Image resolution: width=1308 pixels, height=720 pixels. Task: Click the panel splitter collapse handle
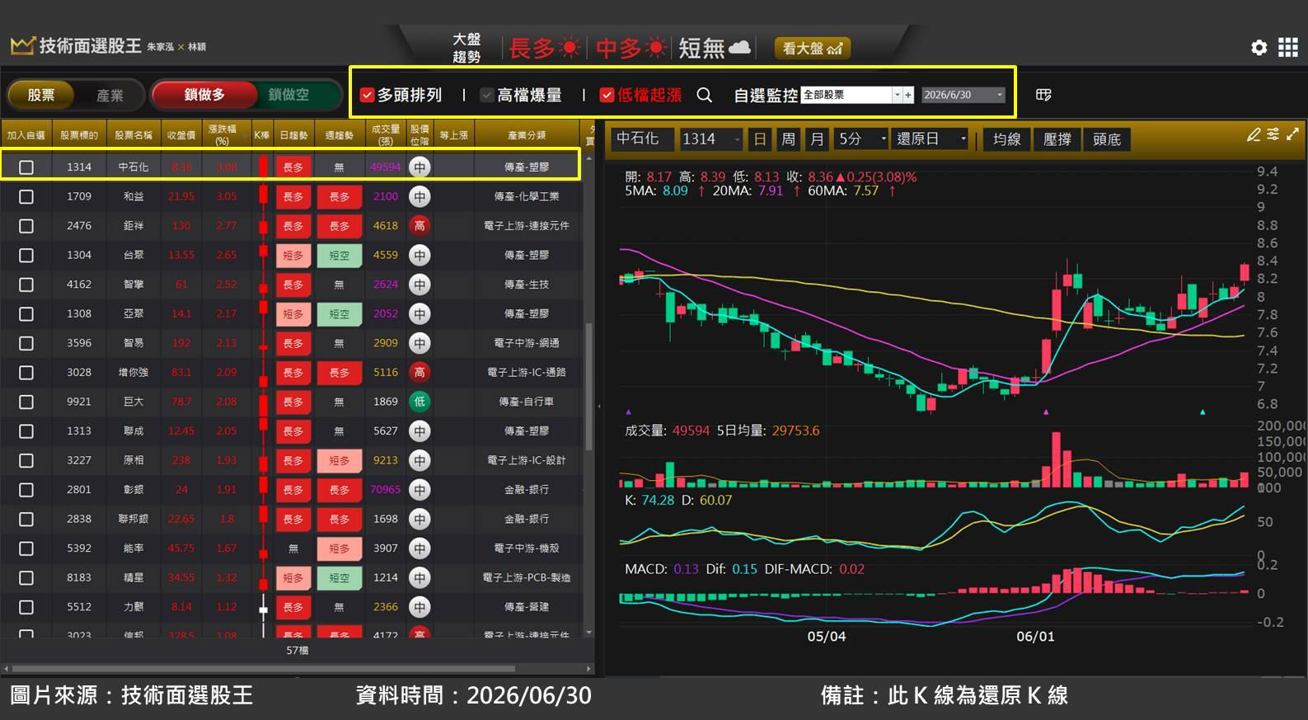point(600,406)
